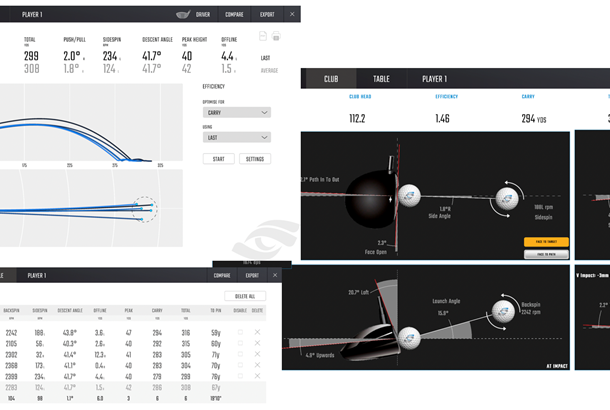
Task: Click the top-view ball trajectory chart
Action: point(91,208)
